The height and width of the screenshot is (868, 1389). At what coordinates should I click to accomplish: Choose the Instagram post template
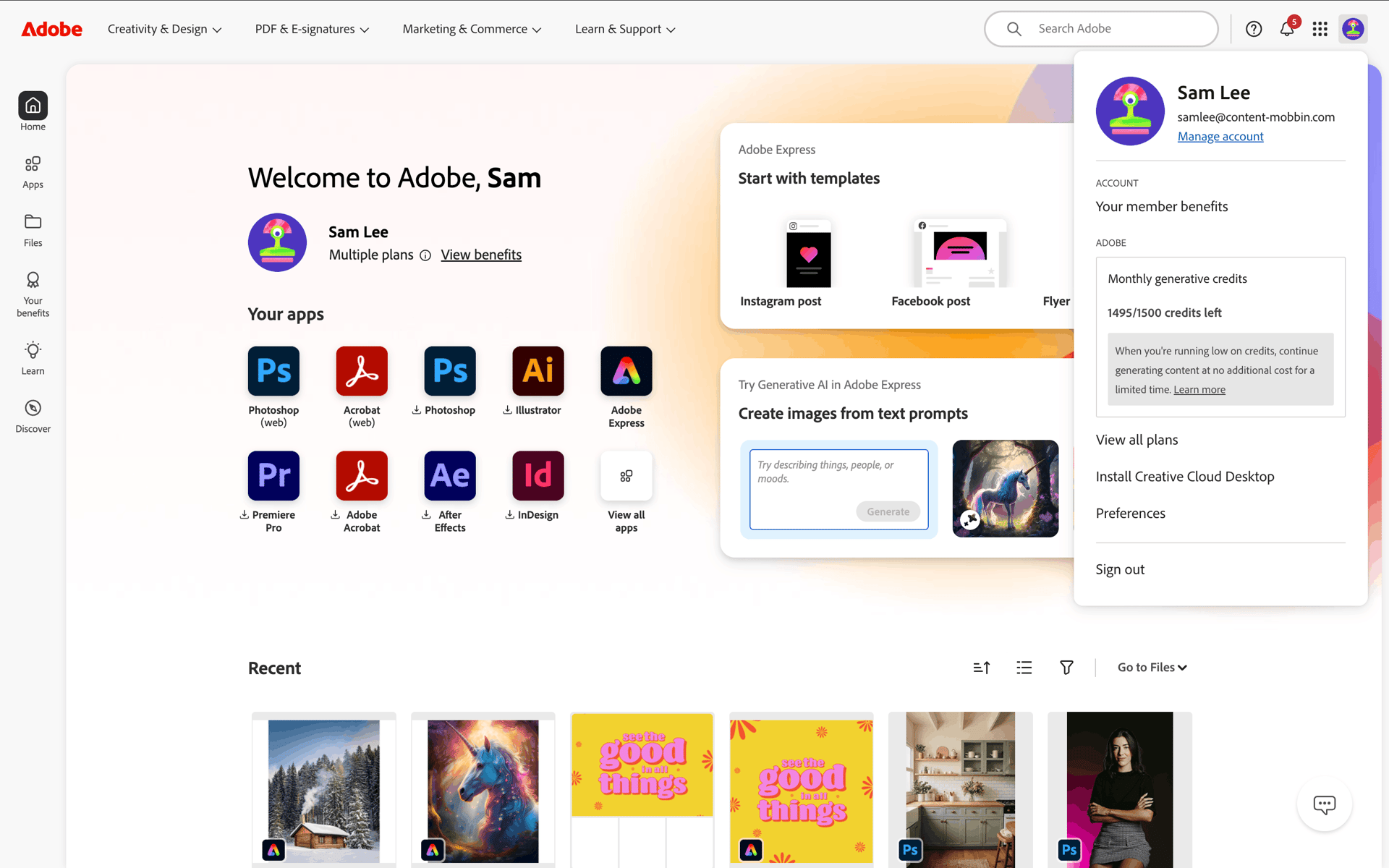[x=809, y=263]
